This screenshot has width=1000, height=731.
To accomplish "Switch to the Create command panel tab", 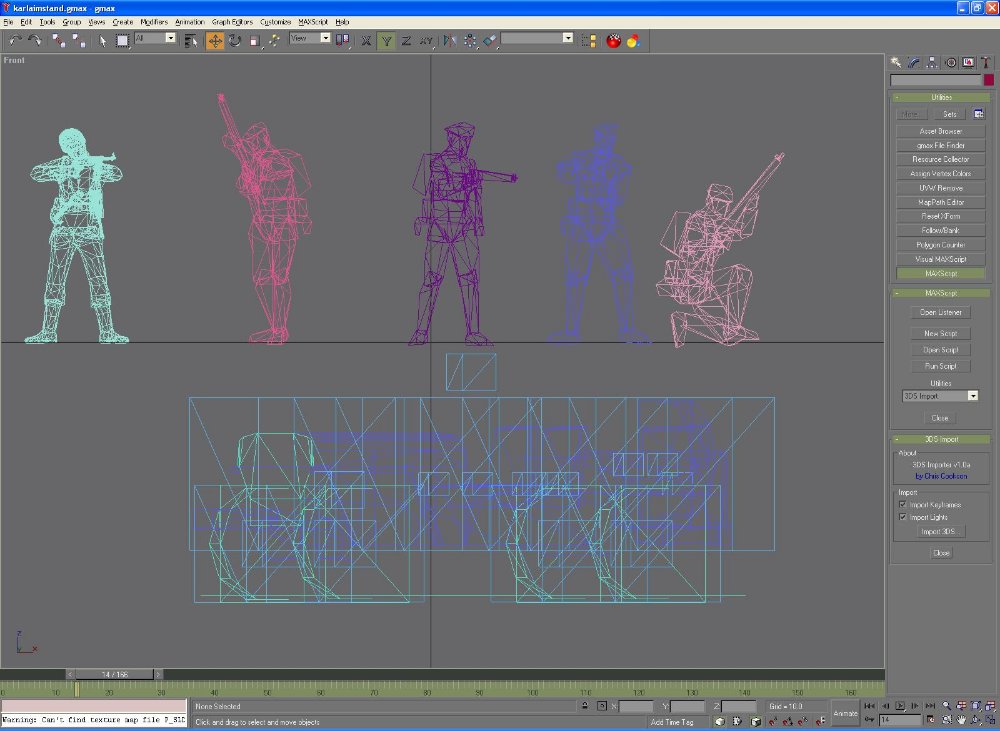I will coord(897,62).
